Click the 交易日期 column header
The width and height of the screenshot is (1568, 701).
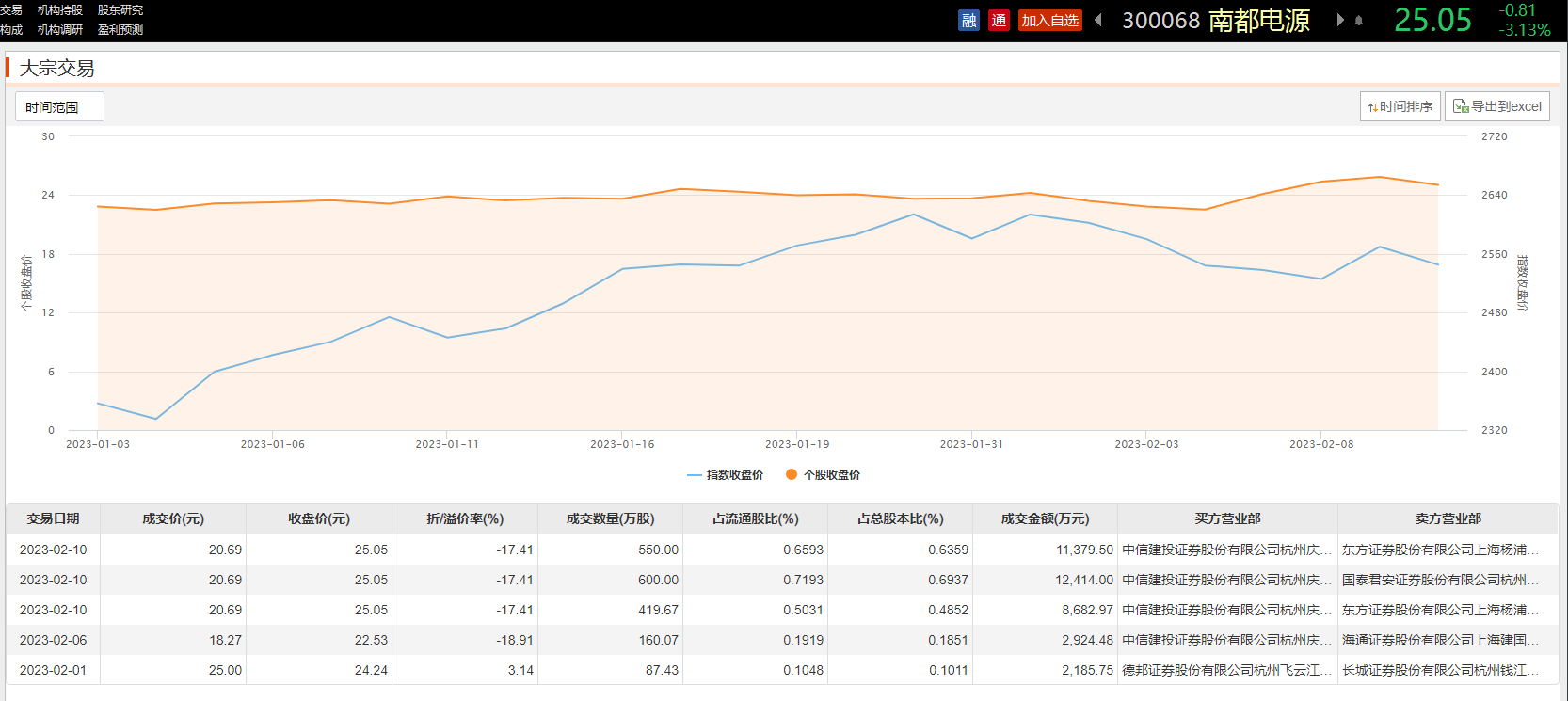(54, 518)
